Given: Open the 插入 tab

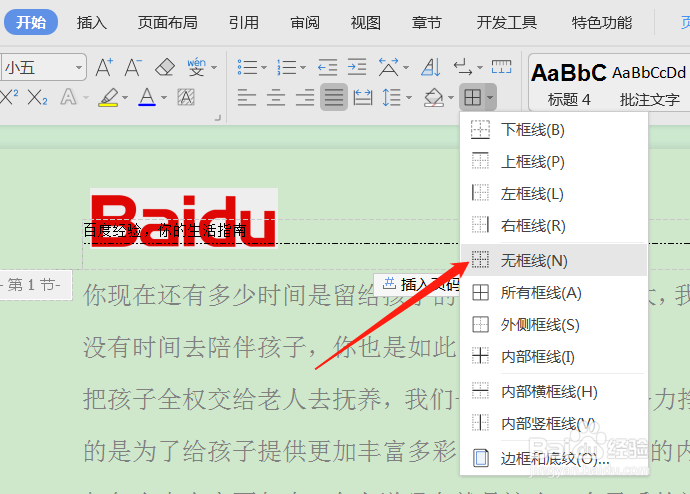Looking at the screenshot, I should 92,22.
